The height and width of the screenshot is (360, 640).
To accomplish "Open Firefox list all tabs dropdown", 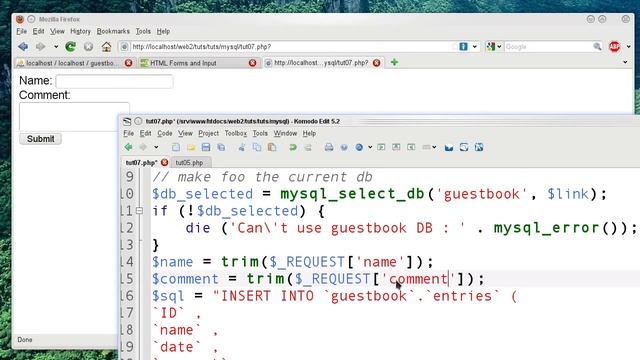I will pyautogui.click(x=625, y=62).
